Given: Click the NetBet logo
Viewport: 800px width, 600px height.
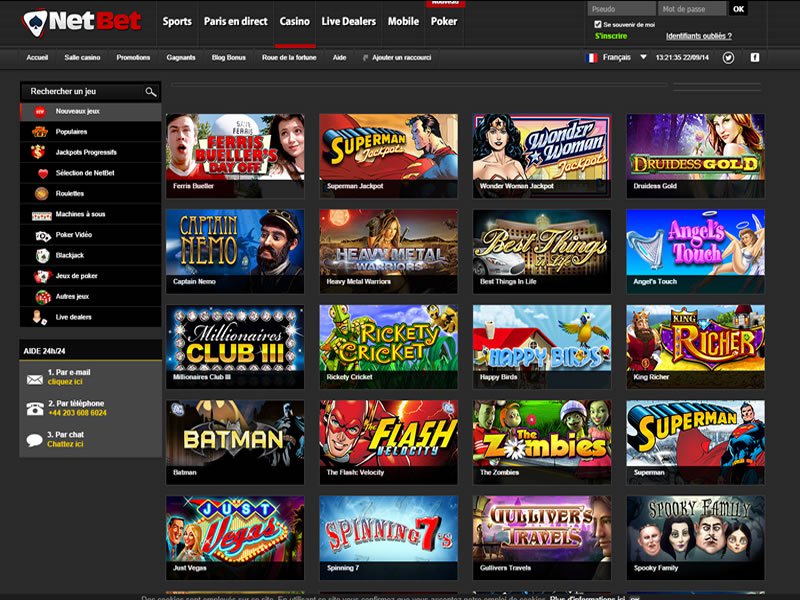Looking at the screenshot, I should 82,22.
